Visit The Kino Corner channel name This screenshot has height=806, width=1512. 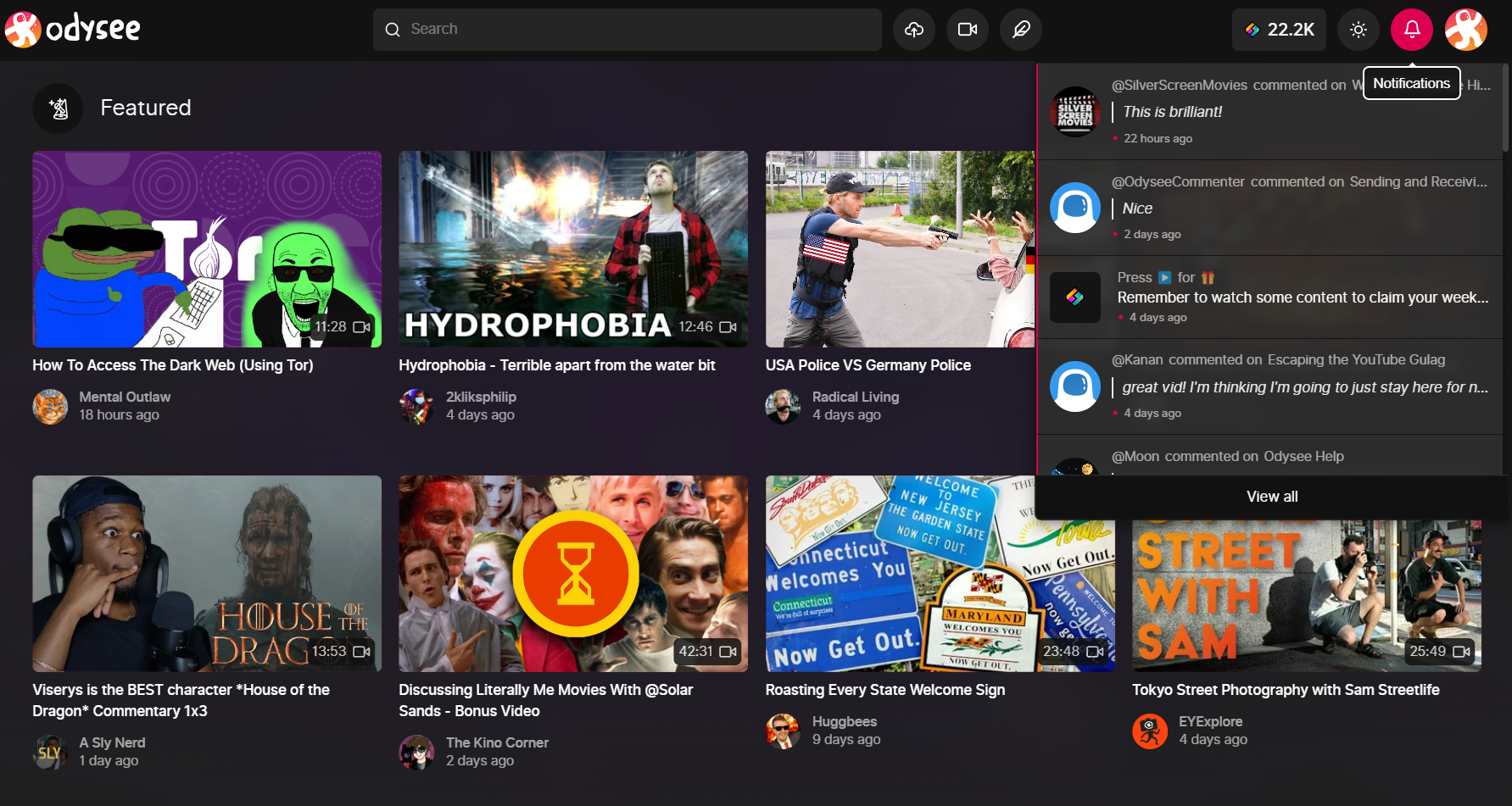(497, 742)
